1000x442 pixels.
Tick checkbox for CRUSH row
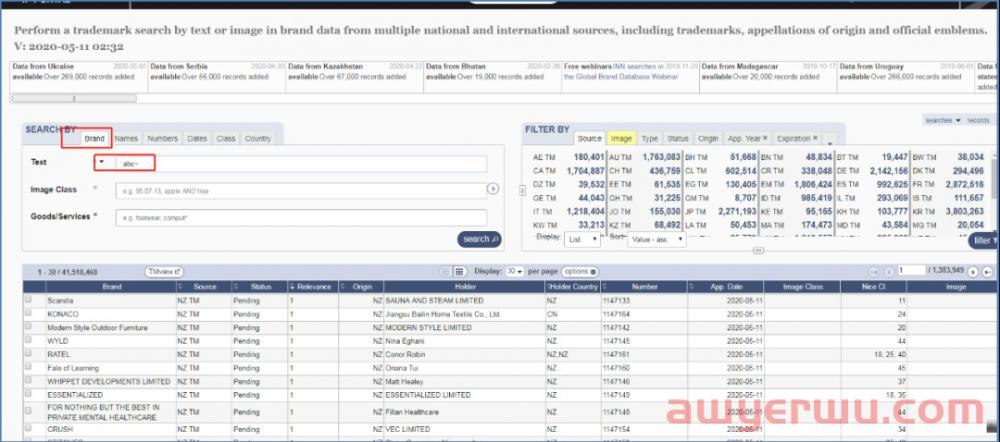click(x=28, y=429)
